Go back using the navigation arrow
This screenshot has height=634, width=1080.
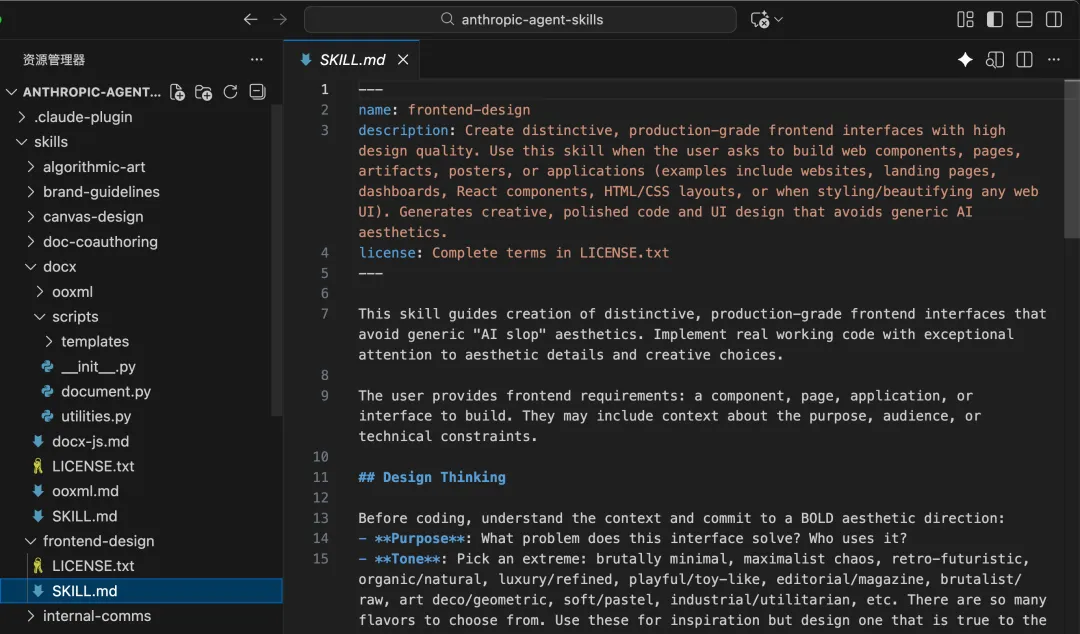tap(250, 20)
